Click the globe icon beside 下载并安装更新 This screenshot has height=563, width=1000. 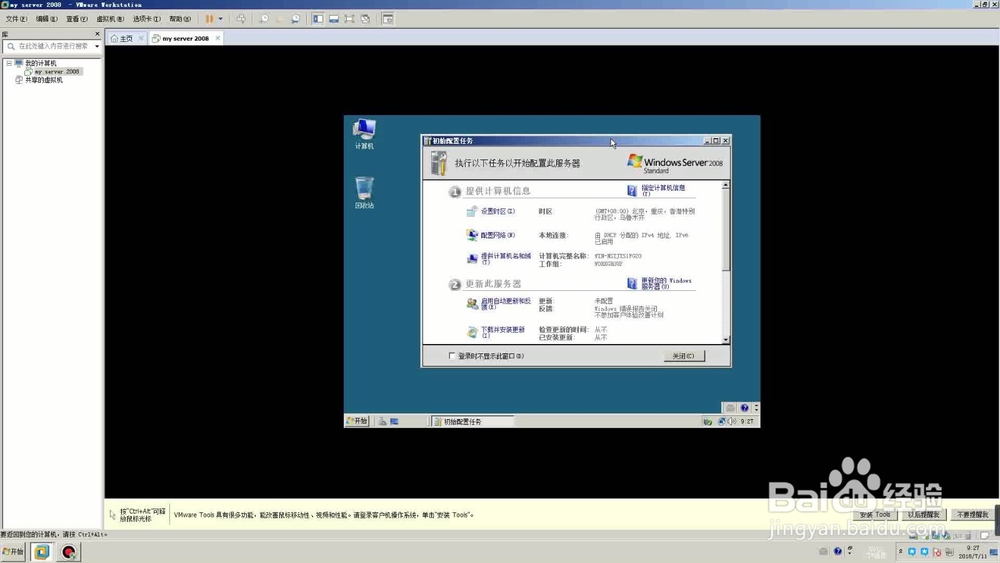pos(471,332)
